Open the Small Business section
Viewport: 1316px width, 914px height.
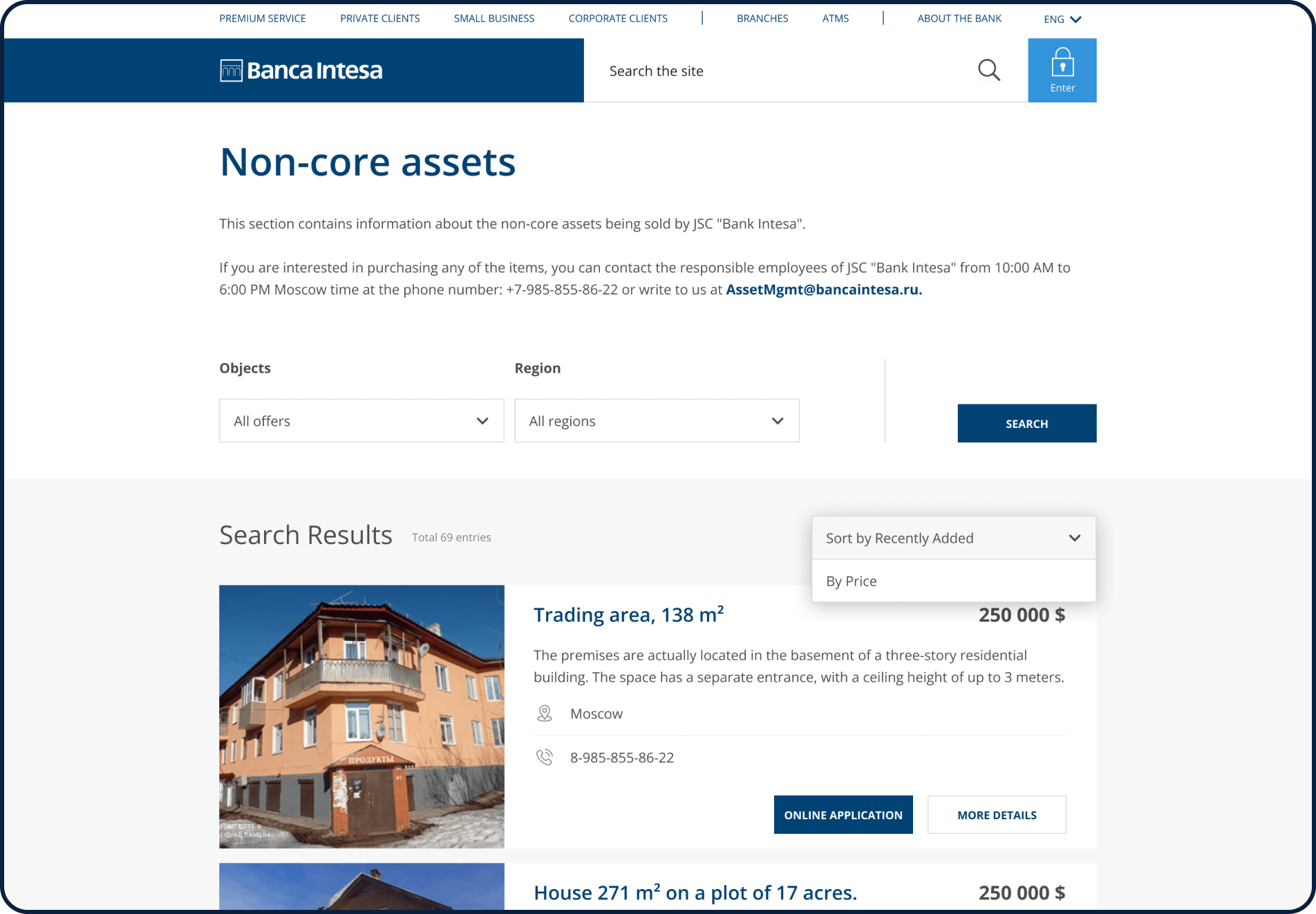click(494, 19)
